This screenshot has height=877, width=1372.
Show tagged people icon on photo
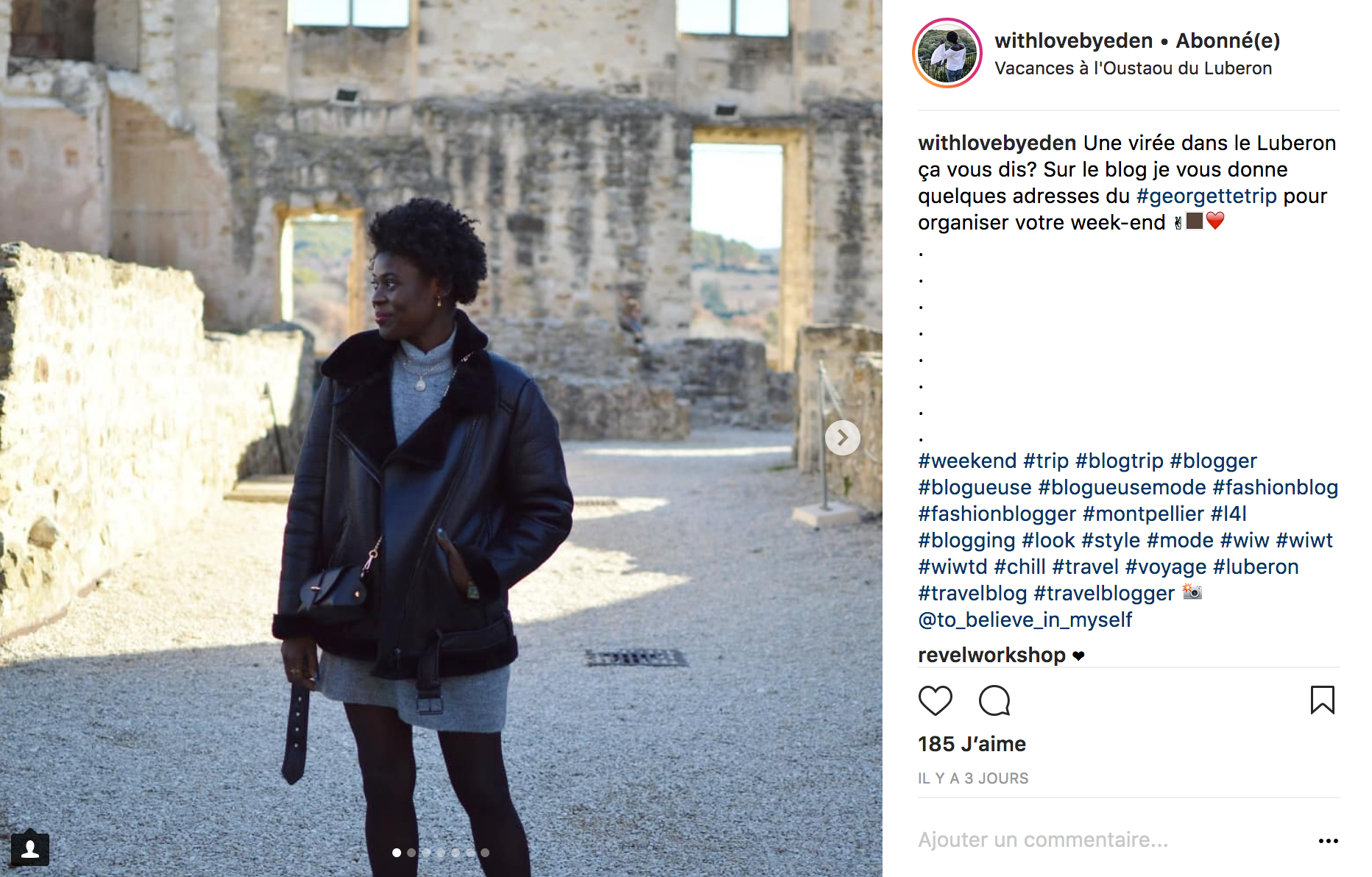(30, 849)
